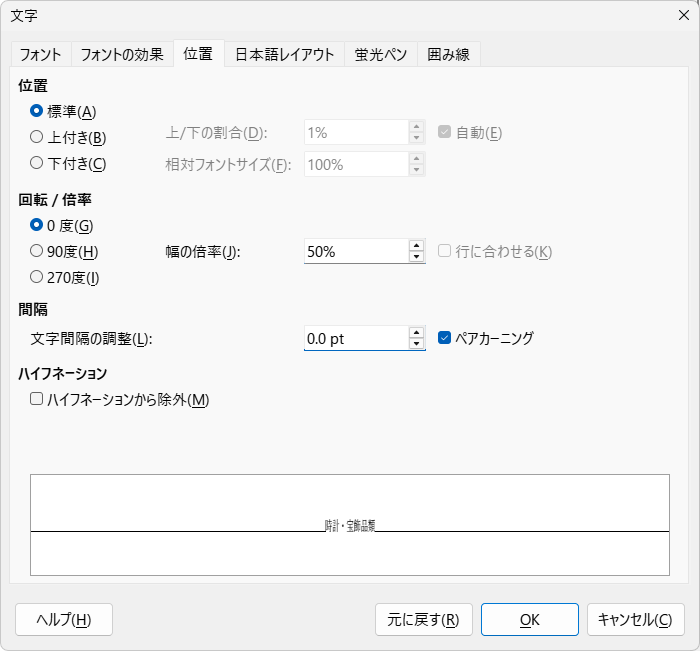Decrease 幅の倍率 with down arrow

[416, 257]
